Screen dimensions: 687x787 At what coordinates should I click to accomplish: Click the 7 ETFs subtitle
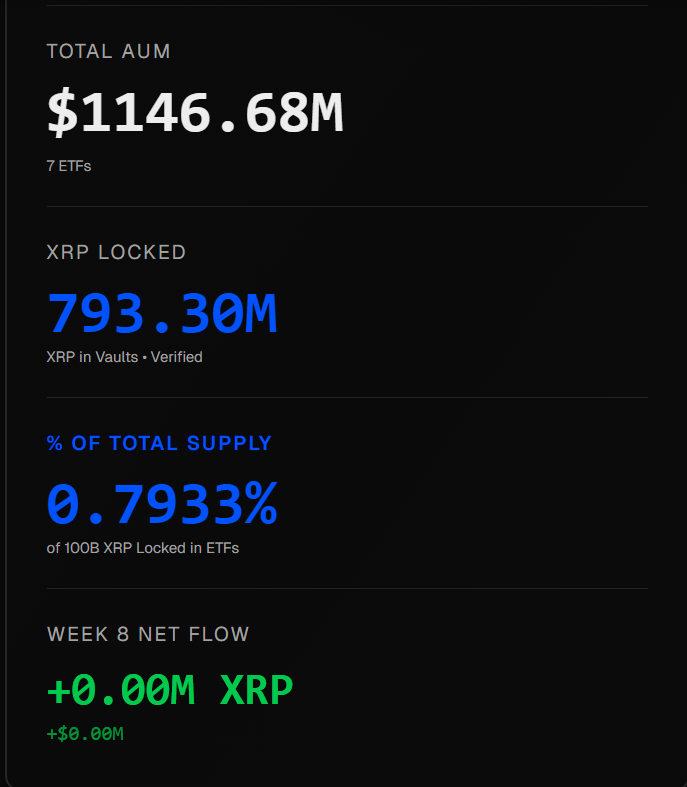(x=68, y=166)
